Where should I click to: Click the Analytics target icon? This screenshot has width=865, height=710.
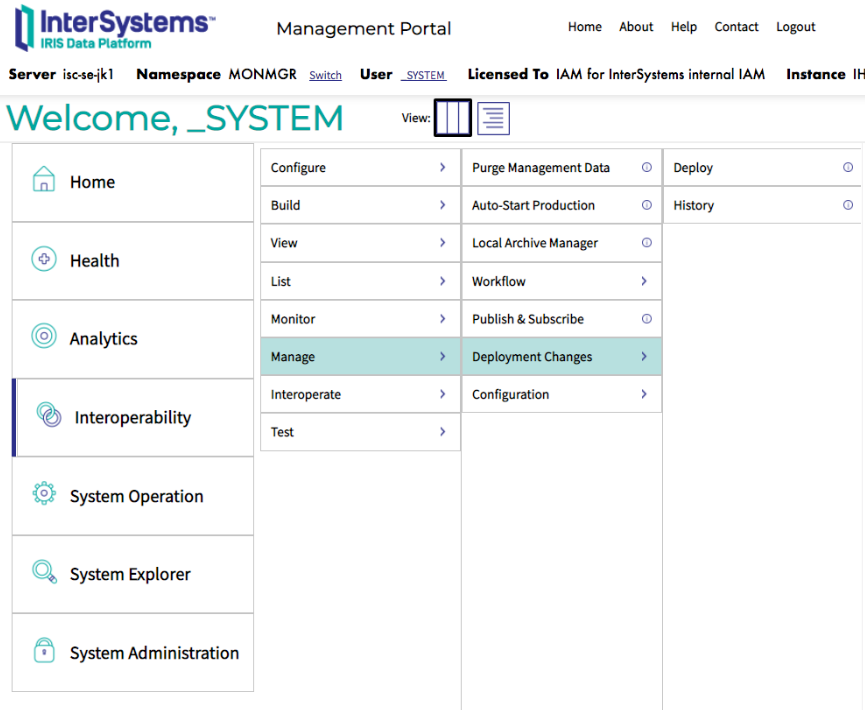coord(44,337)
